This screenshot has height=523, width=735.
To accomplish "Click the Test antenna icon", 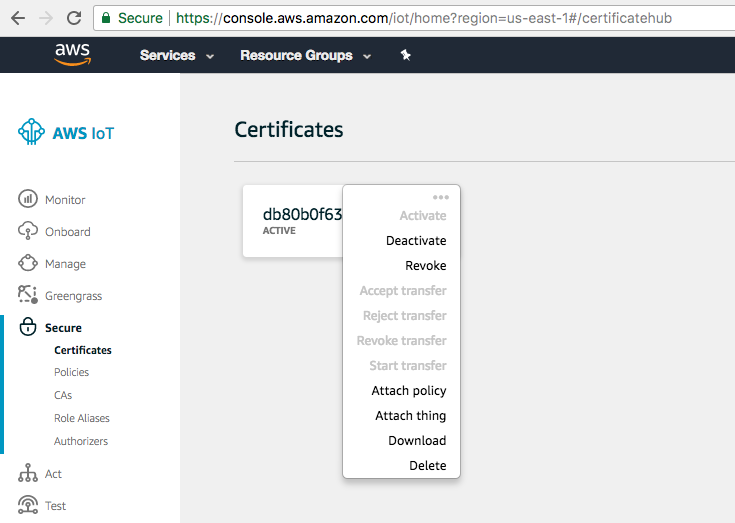I will click(28, 505).
